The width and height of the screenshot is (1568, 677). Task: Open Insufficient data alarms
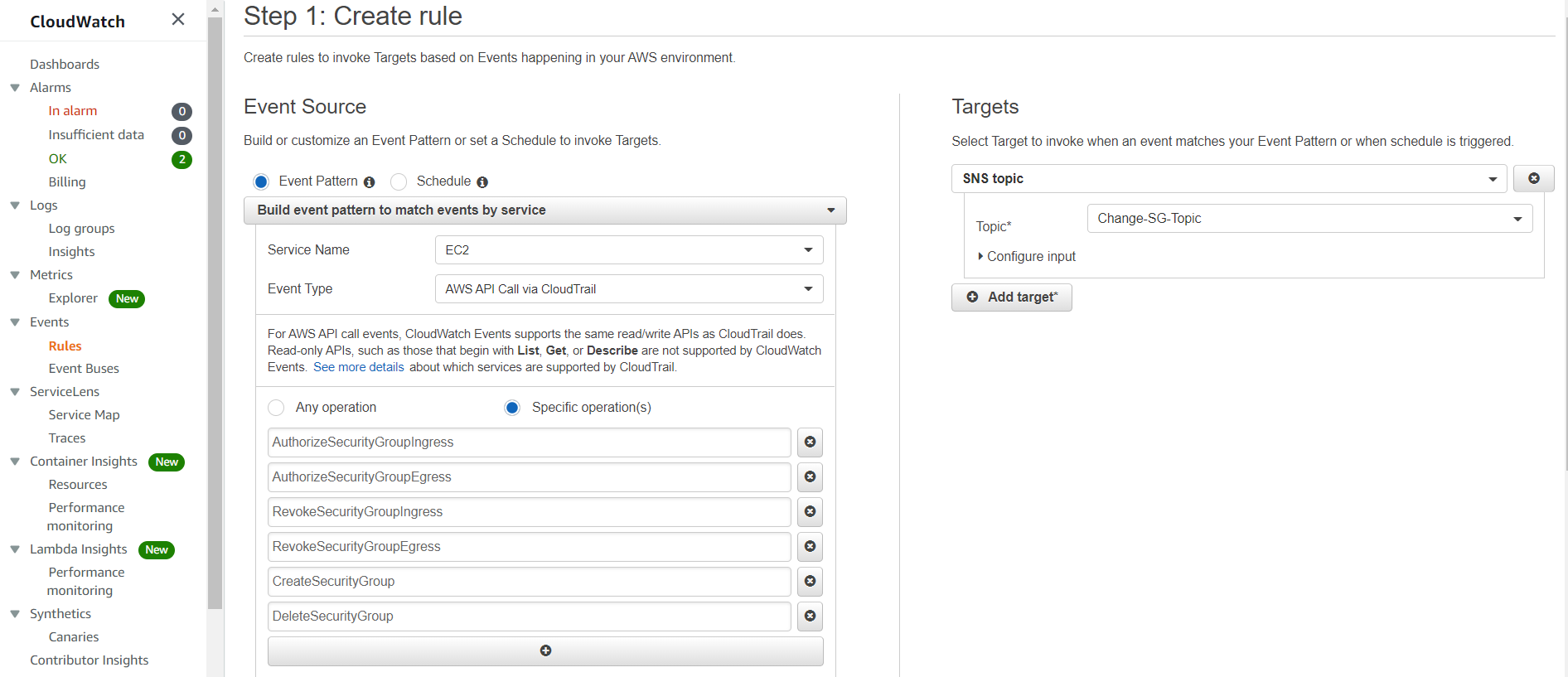[x=96, y=135]
